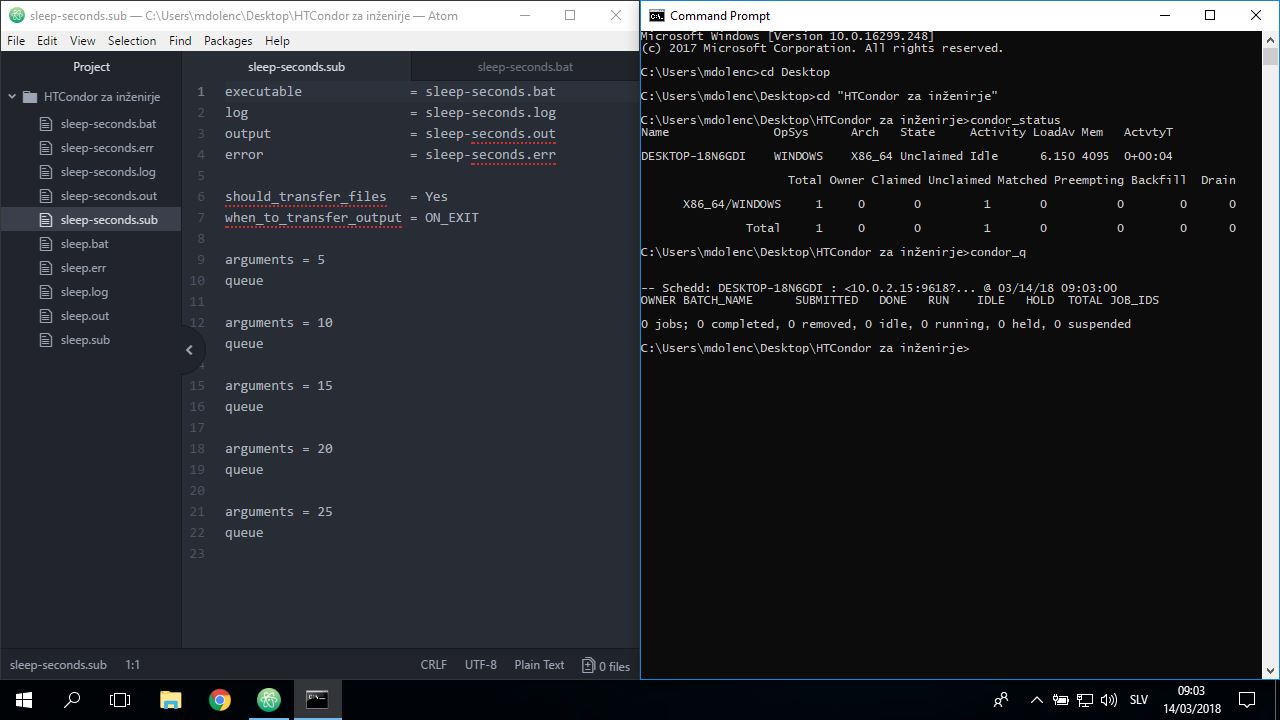Click the file icon beside sleep.out
The height and width of the screenshot is (720, 1280).
tap(45, 316)
